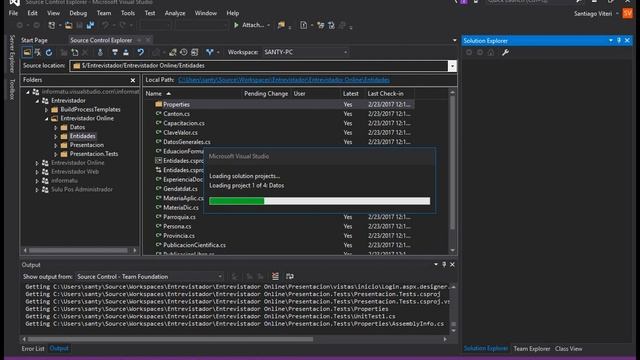Open the Local Path hyperlink
This screenshot has width=640, height=360.
click(284, 80)
